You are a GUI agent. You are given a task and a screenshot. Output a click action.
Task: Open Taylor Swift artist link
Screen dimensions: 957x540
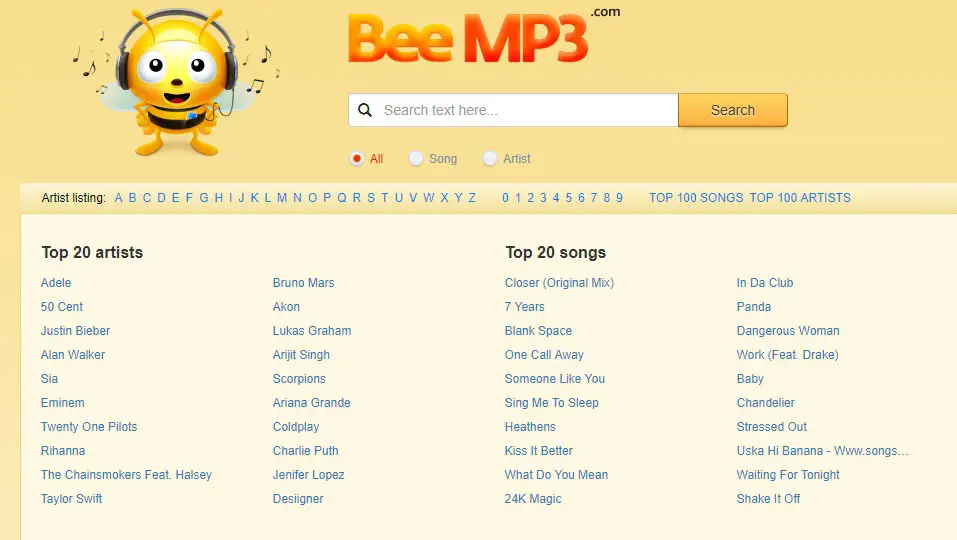pos(71,499)
